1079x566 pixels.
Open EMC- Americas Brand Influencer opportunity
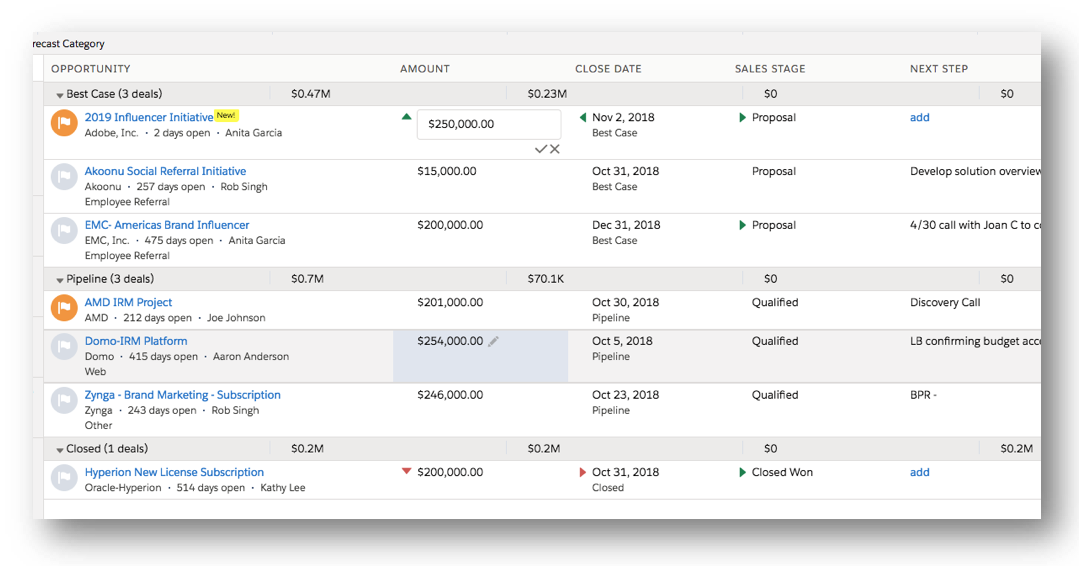coord(167,224)
